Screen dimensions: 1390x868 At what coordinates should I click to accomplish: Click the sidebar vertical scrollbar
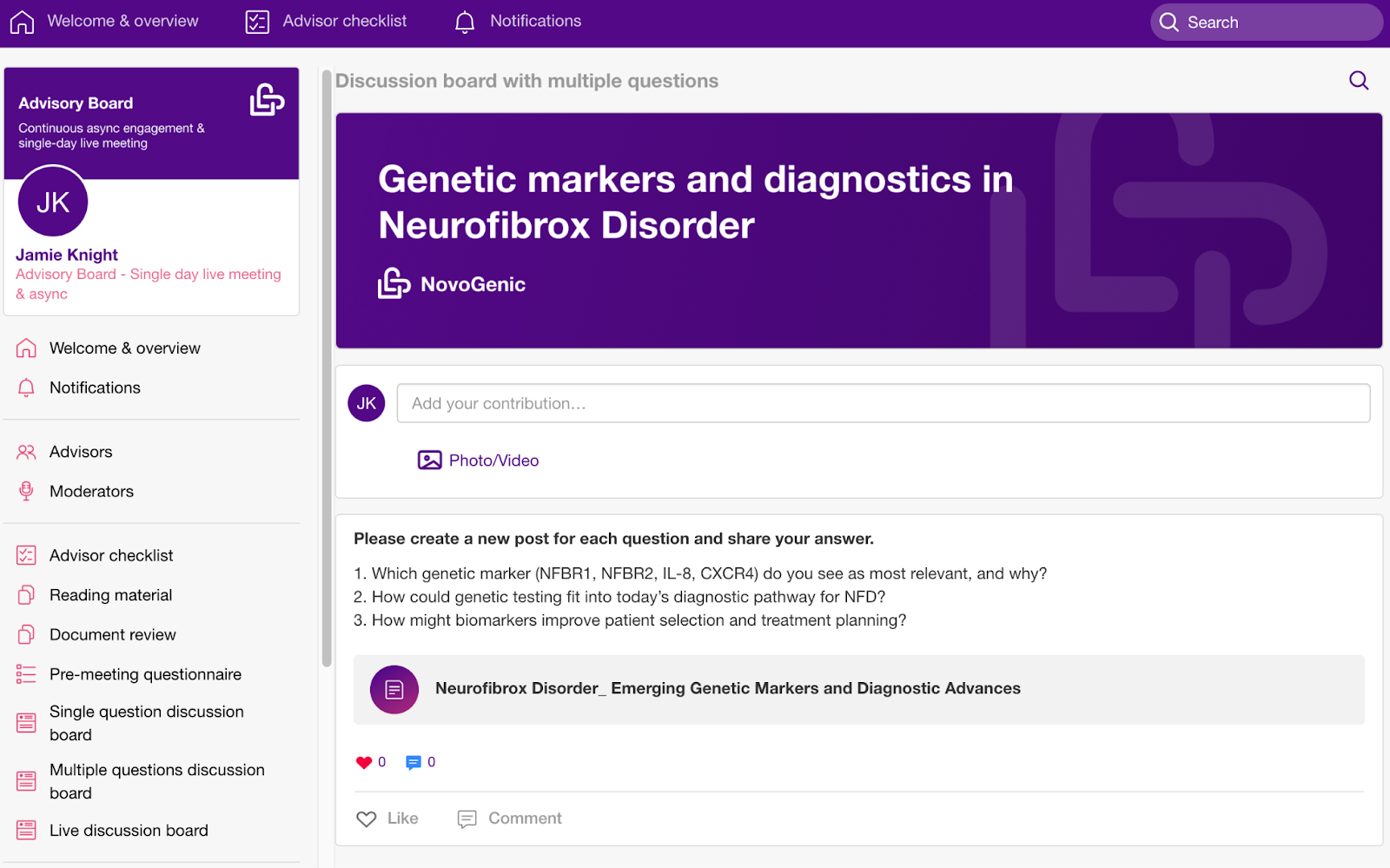tap(327, 368)
